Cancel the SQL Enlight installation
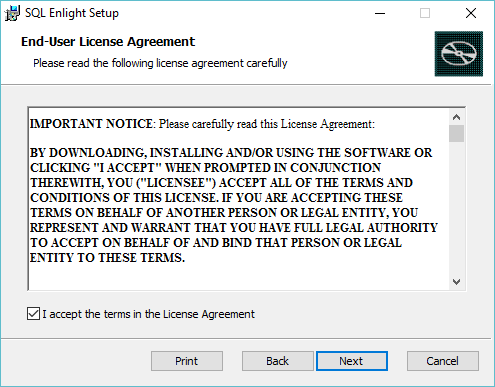This screenshot has height=387, width=495. (443, 361)
